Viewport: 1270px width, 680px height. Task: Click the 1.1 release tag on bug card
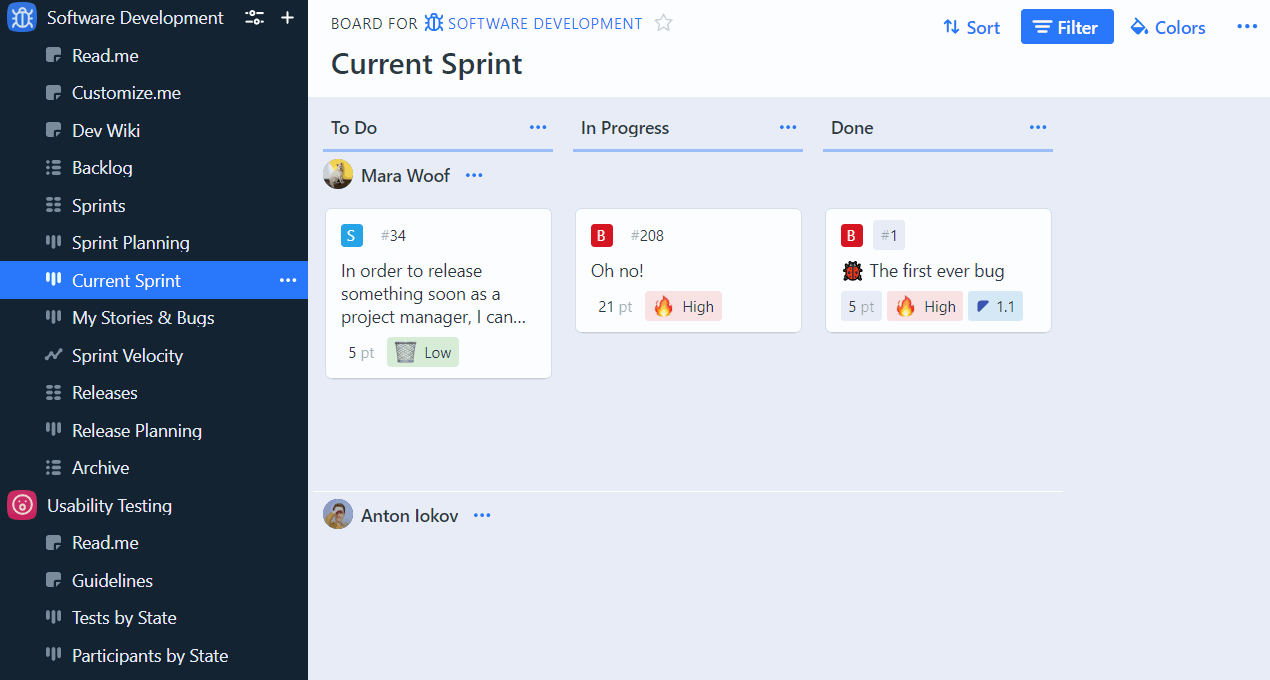click(x=995, y=306)
